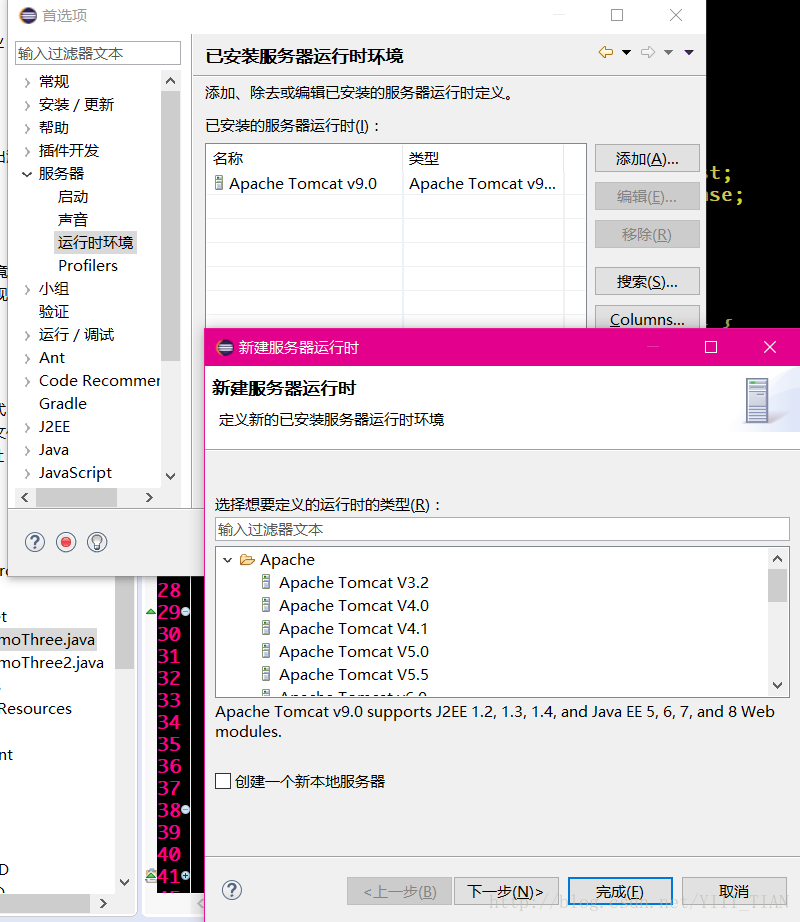The width and height of the screenshot is (800, 922).
Task: Click the fold marker on line 29
Action: pyautogui.click(x=186, y=612)
